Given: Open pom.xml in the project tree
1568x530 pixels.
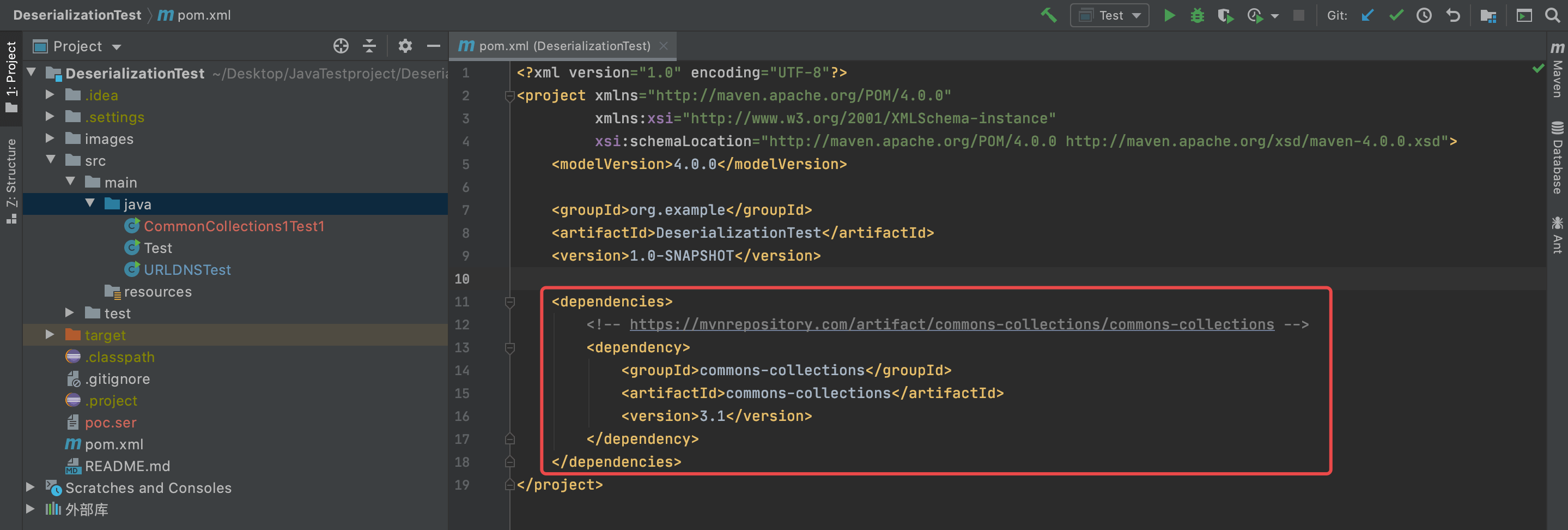Looking at the screenshot, I should [x=114, y=445].
